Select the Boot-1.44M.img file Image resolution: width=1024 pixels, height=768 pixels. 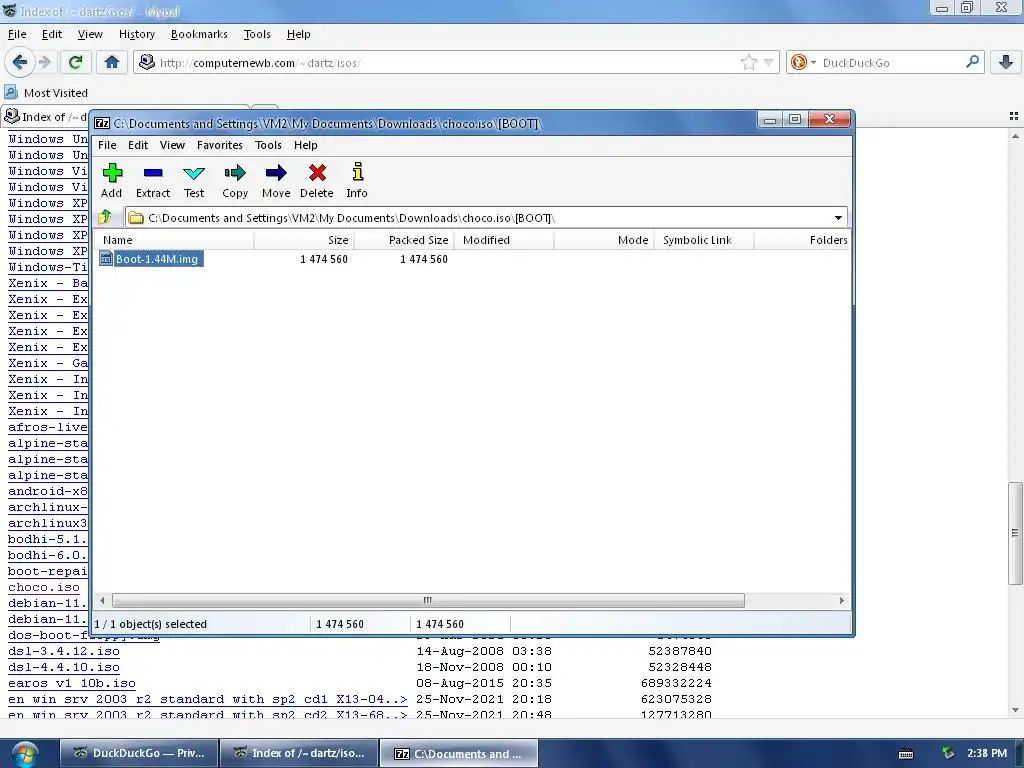pos(152,259)
